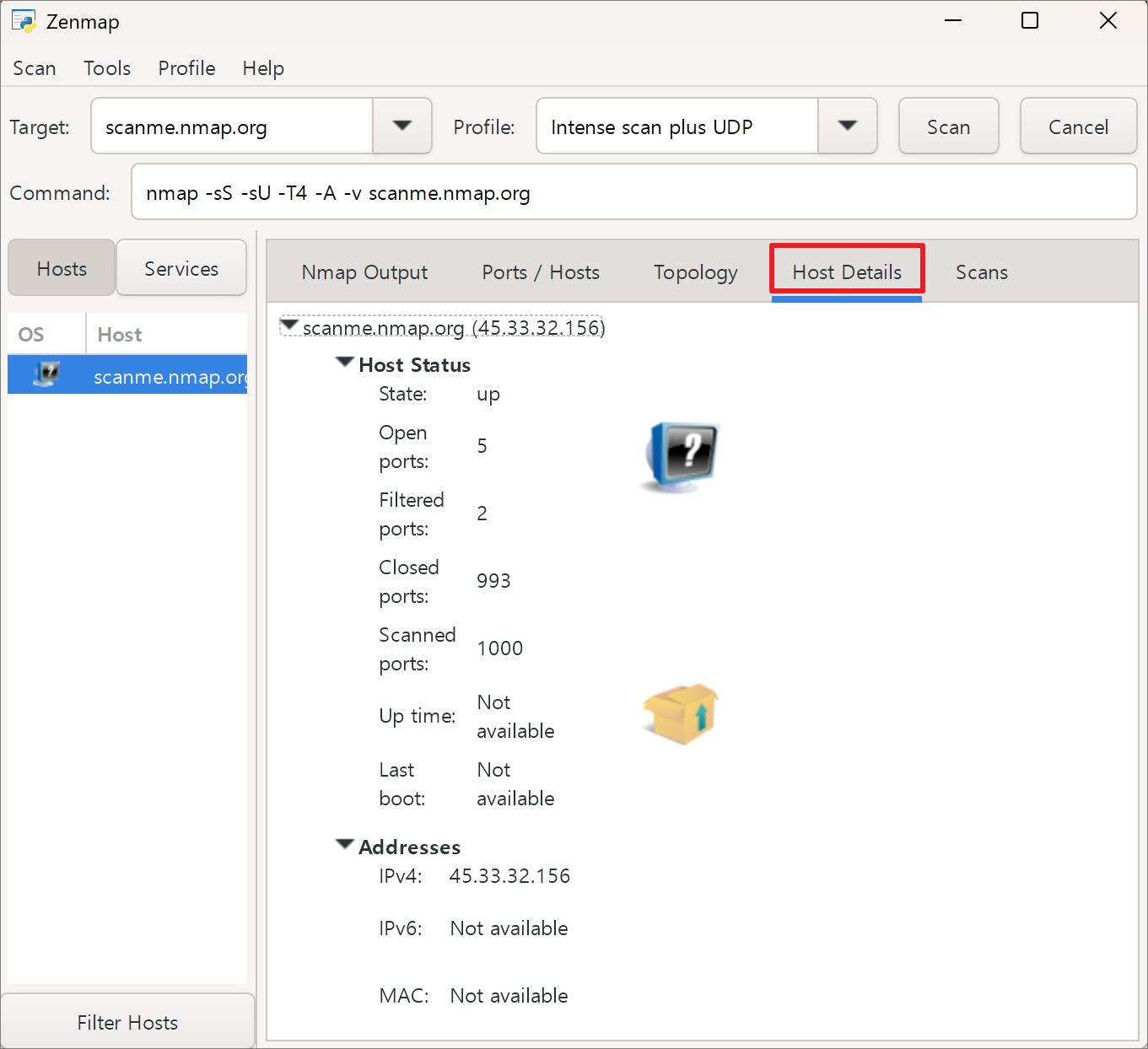
Task: Open the Scan menu
Action: pos(35,68)
